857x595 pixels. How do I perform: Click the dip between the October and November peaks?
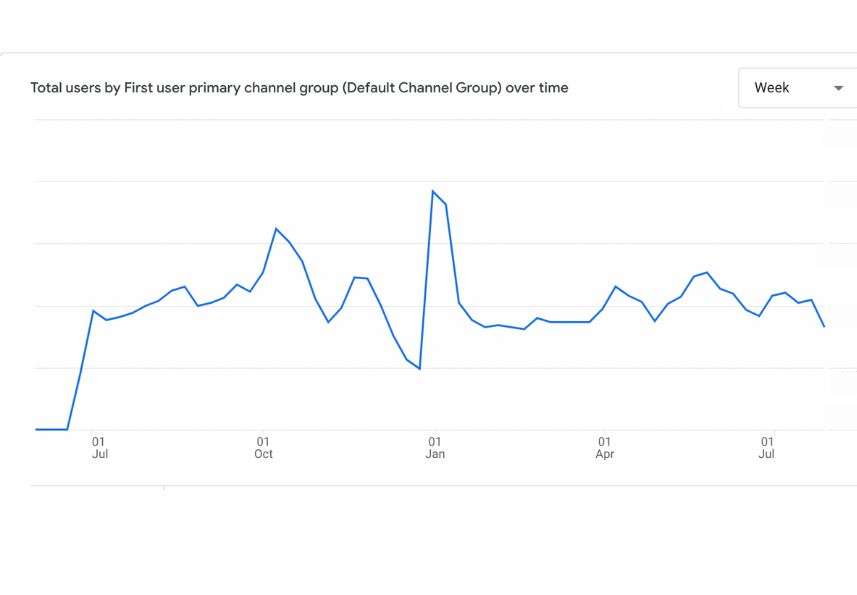tap(328, 322)
